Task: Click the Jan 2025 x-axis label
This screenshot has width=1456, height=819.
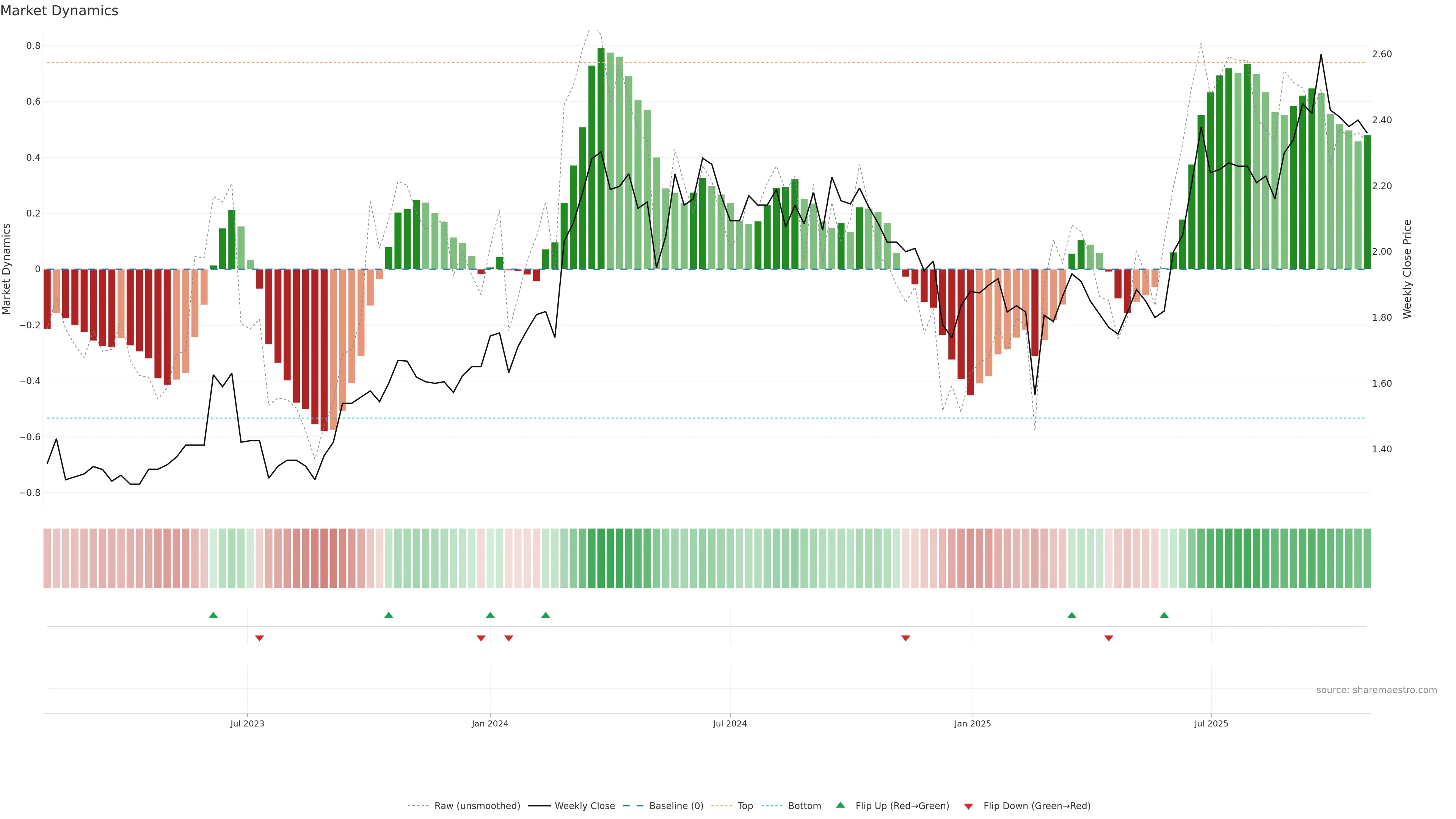Action: (972, 723)
